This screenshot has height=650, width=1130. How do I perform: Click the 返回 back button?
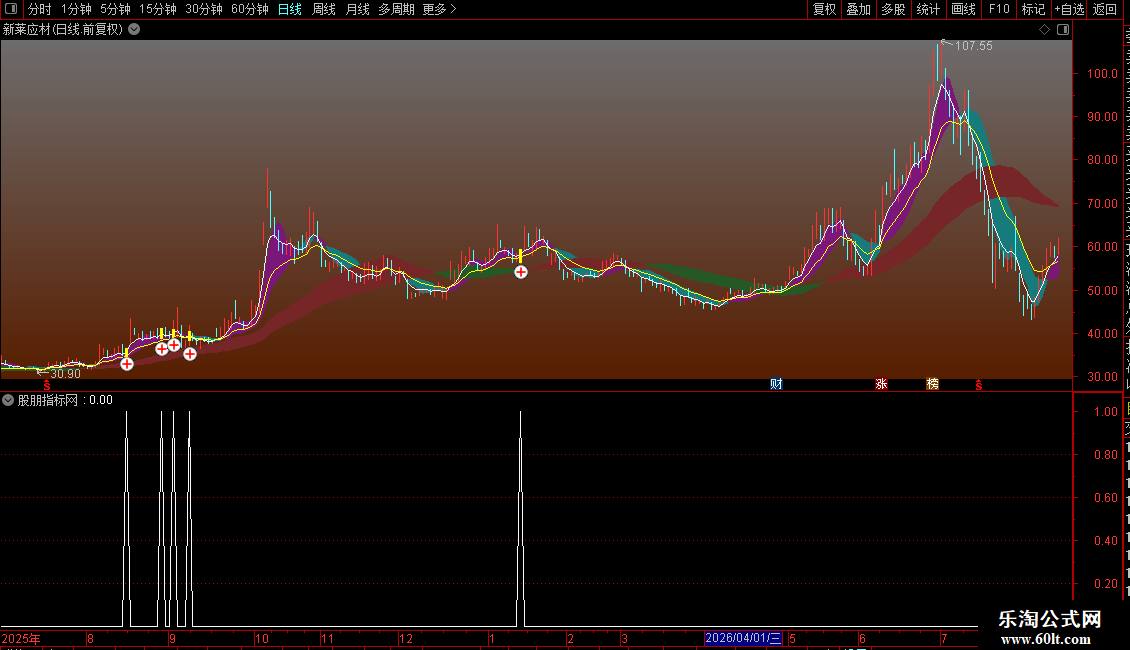coord(1105,9)
